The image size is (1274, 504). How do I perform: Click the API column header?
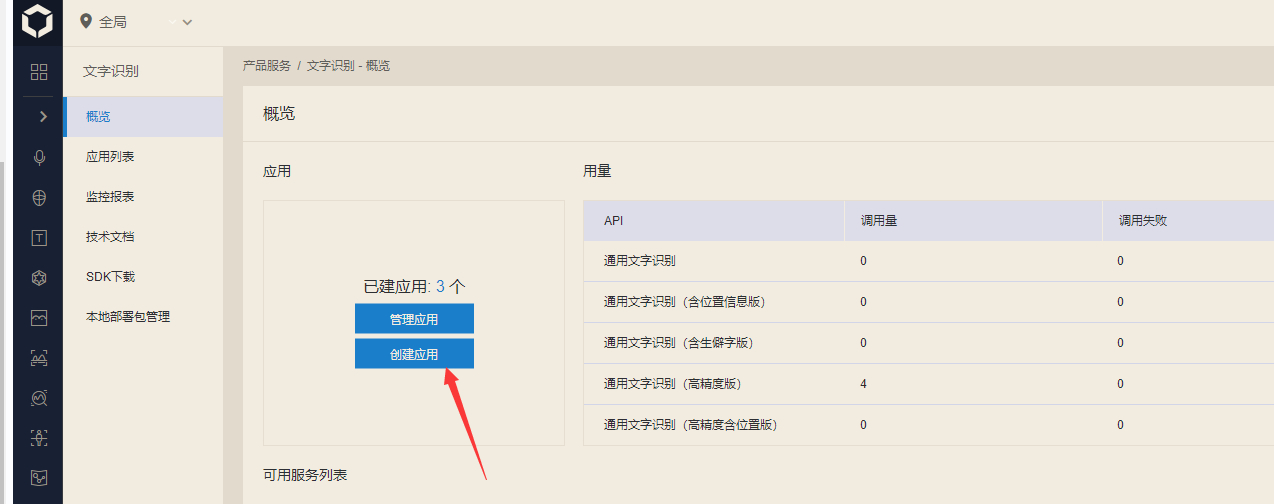tap(613, 221)
